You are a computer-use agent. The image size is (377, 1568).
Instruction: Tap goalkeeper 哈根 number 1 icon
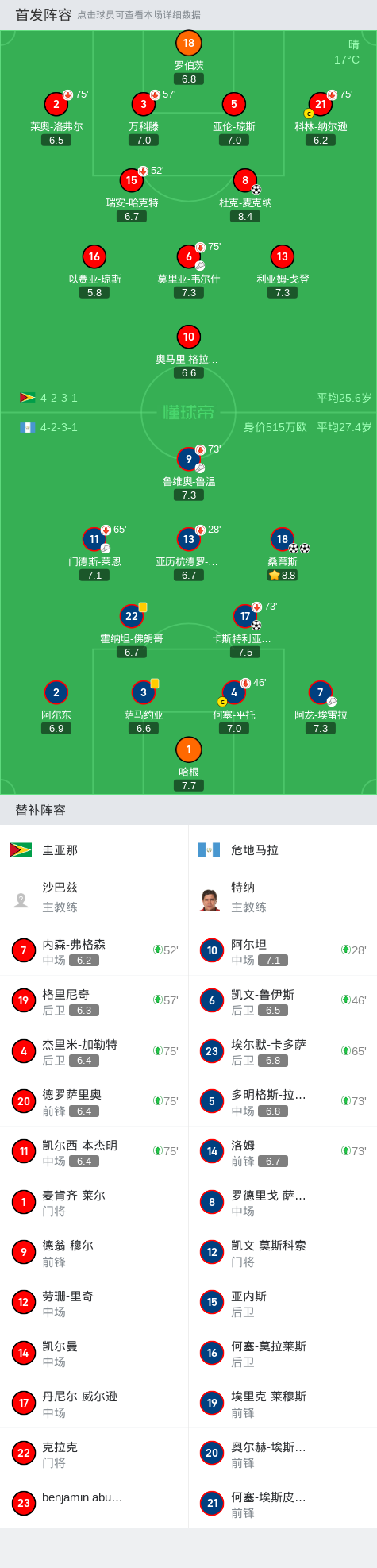(188, 749)
